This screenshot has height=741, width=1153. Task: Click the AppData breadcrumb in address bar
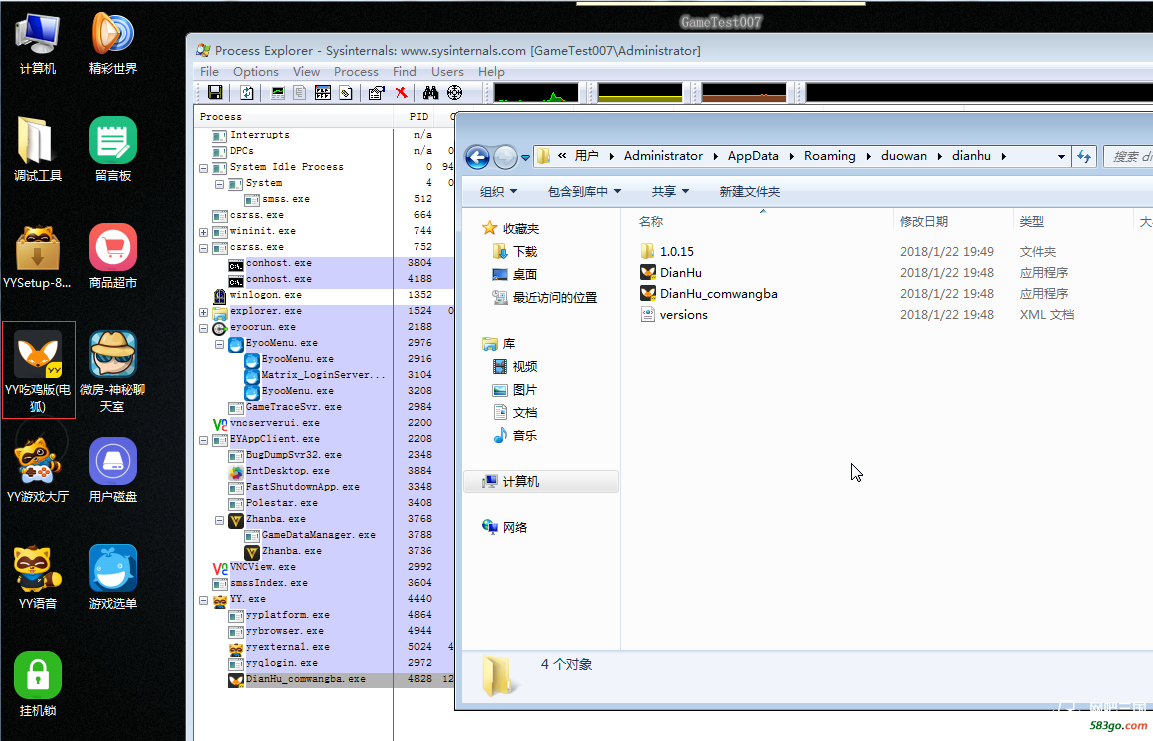[753, 156]
